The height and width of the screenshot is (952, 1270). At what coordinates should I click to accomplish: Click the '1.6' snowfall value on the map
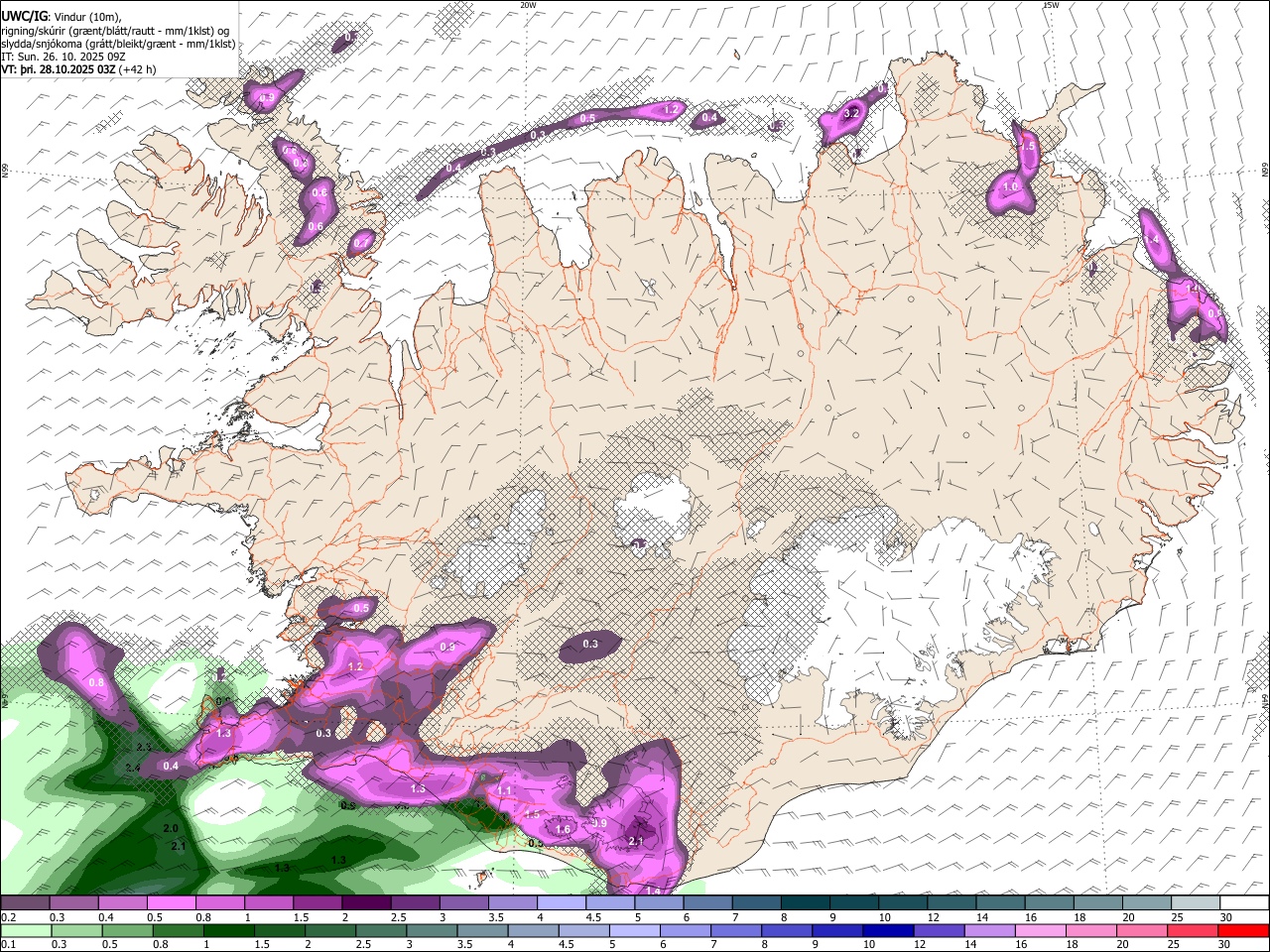[x=563, y=829]
